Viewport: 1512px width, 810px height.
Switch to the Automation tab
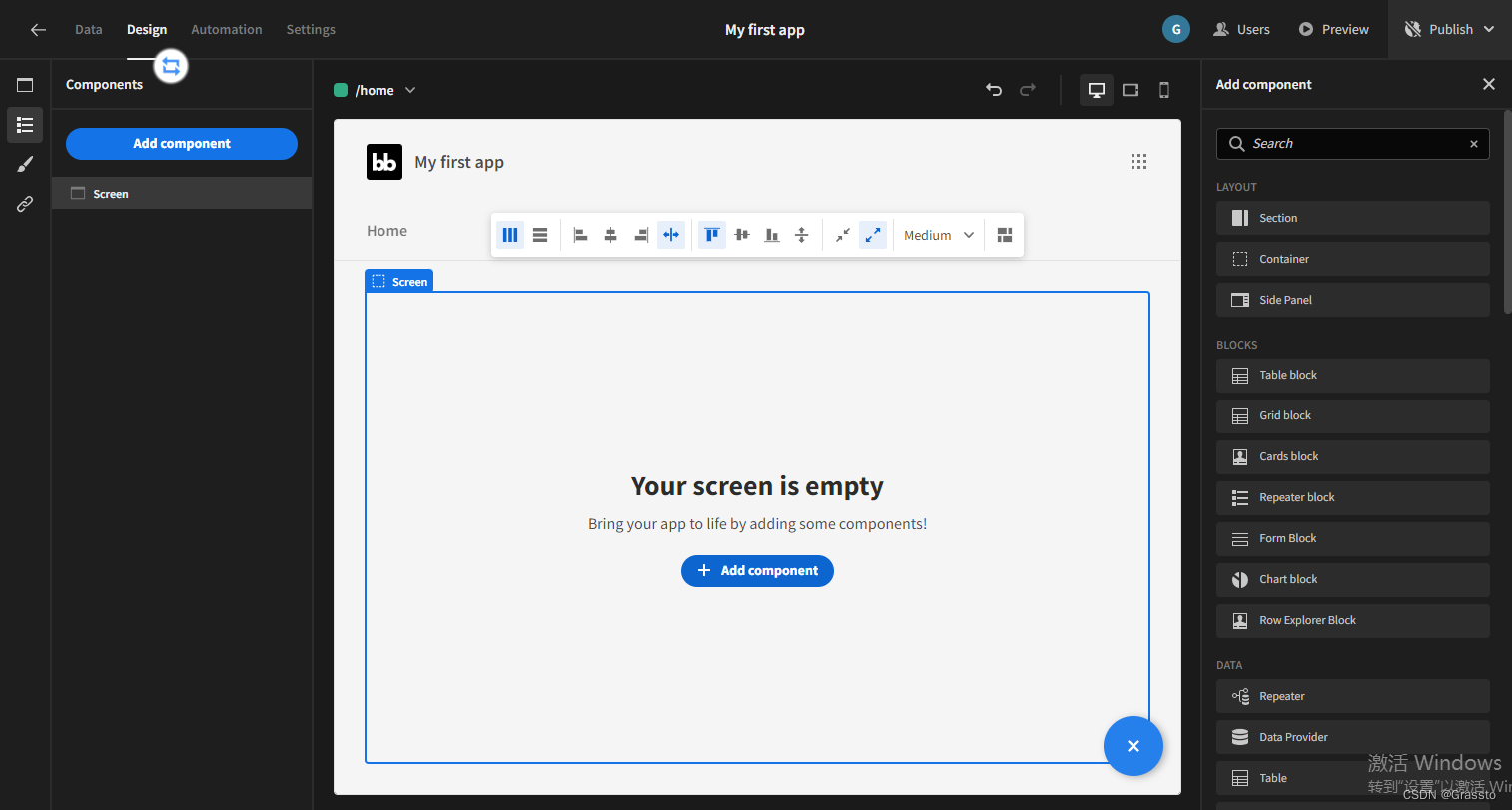227,30
